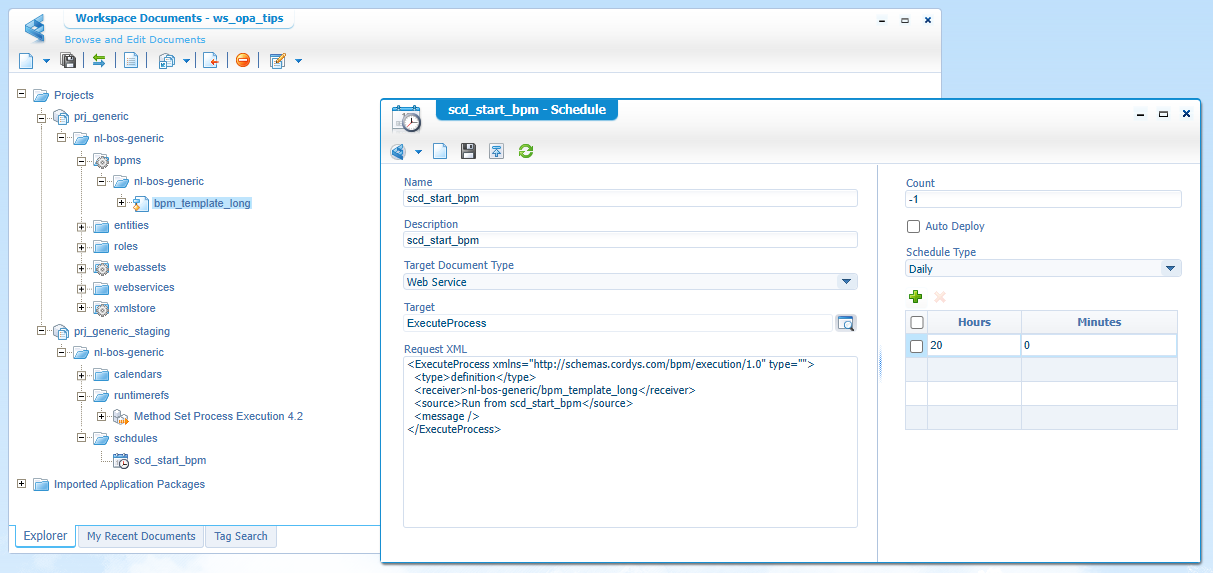1213x573 pixels.
Task: Check the select-all box in Hours table header
Action: point(916,322)
